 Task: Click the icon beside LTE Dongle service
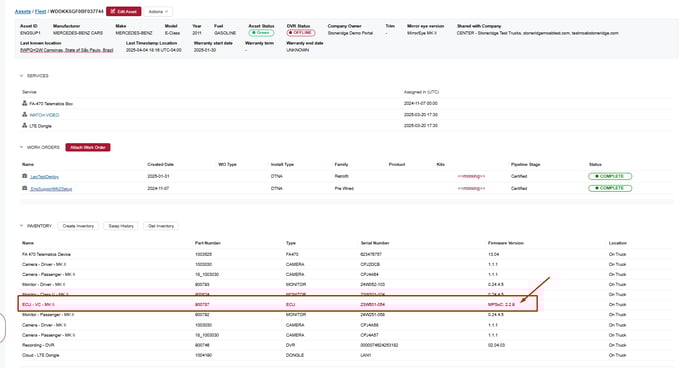[x=25, y=125]
